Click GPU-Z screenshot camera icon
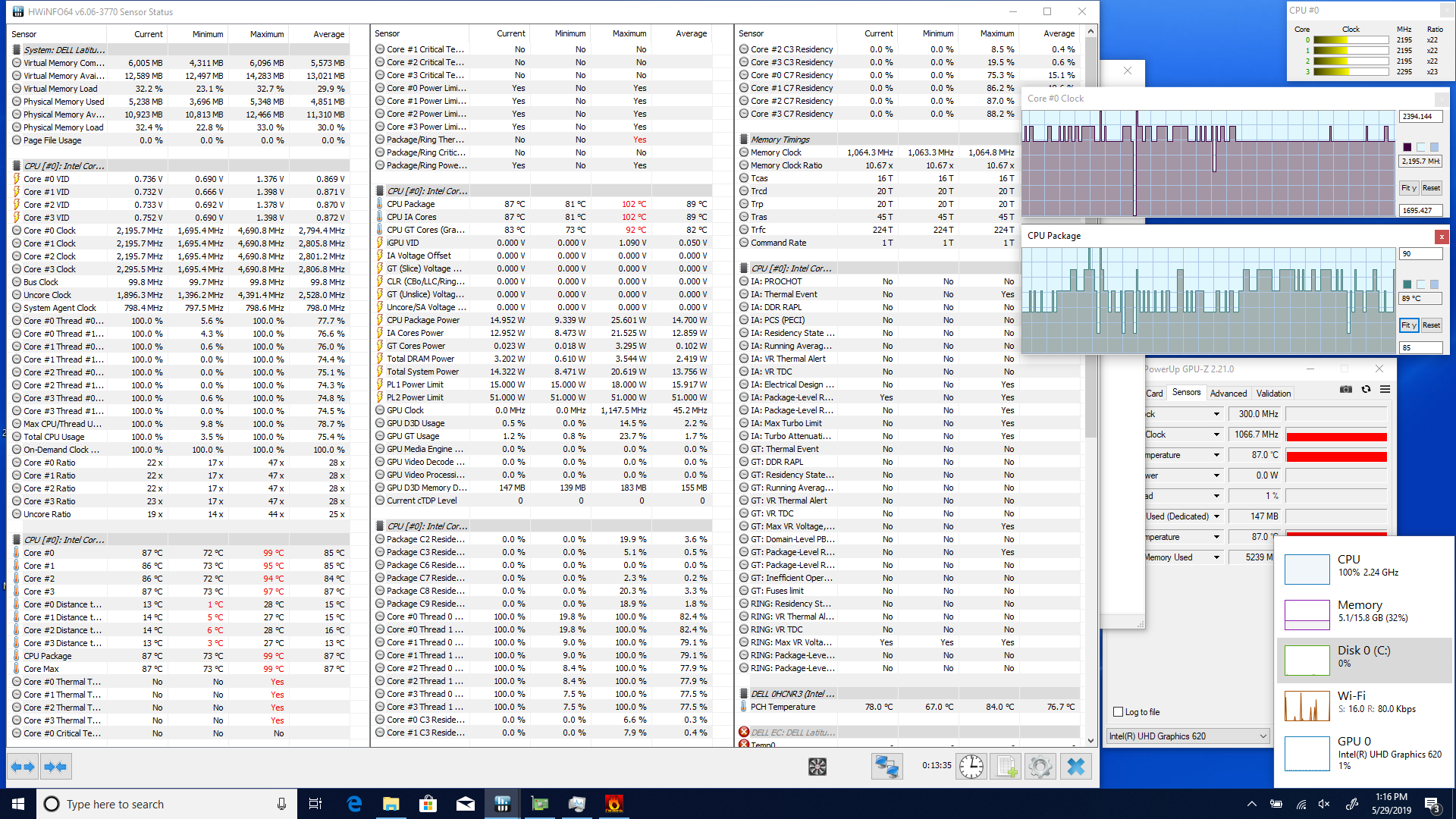Image resolution: width=1456 pixels, height=819 pixels. [1345, 389]
